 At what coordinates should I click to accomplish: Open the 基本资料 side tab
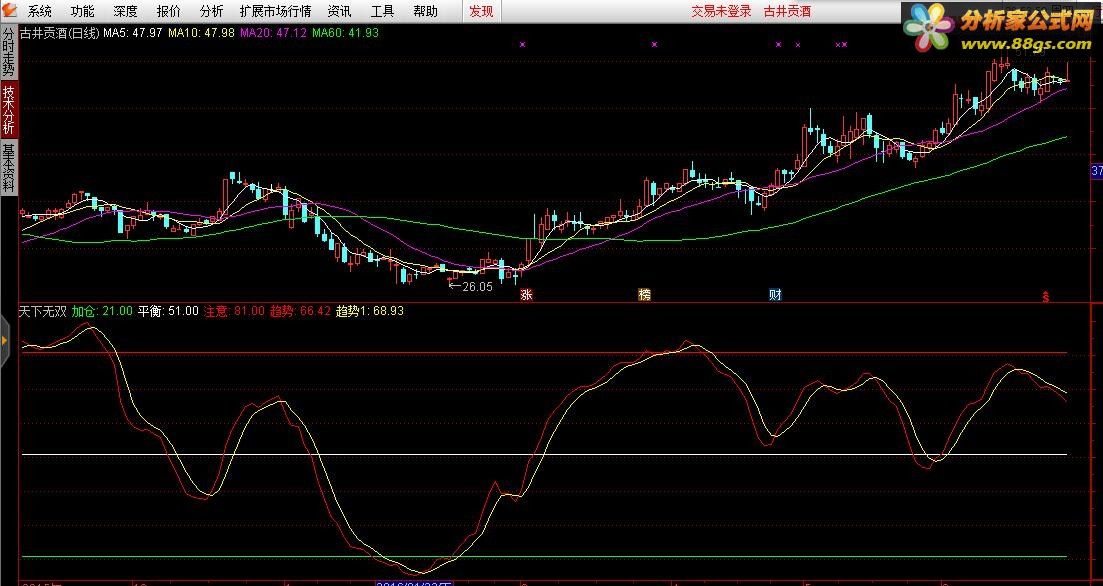coord(8,167)
